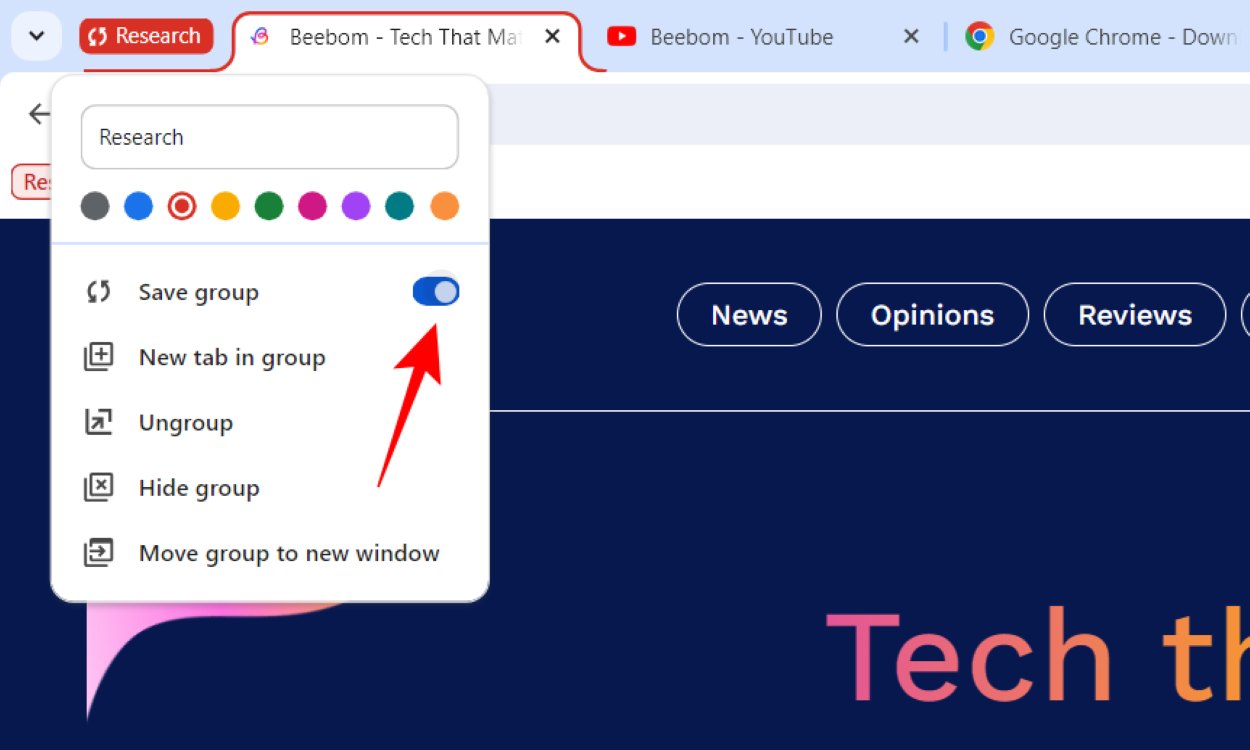Click the Move group to new window icon

tap(98, 552)
